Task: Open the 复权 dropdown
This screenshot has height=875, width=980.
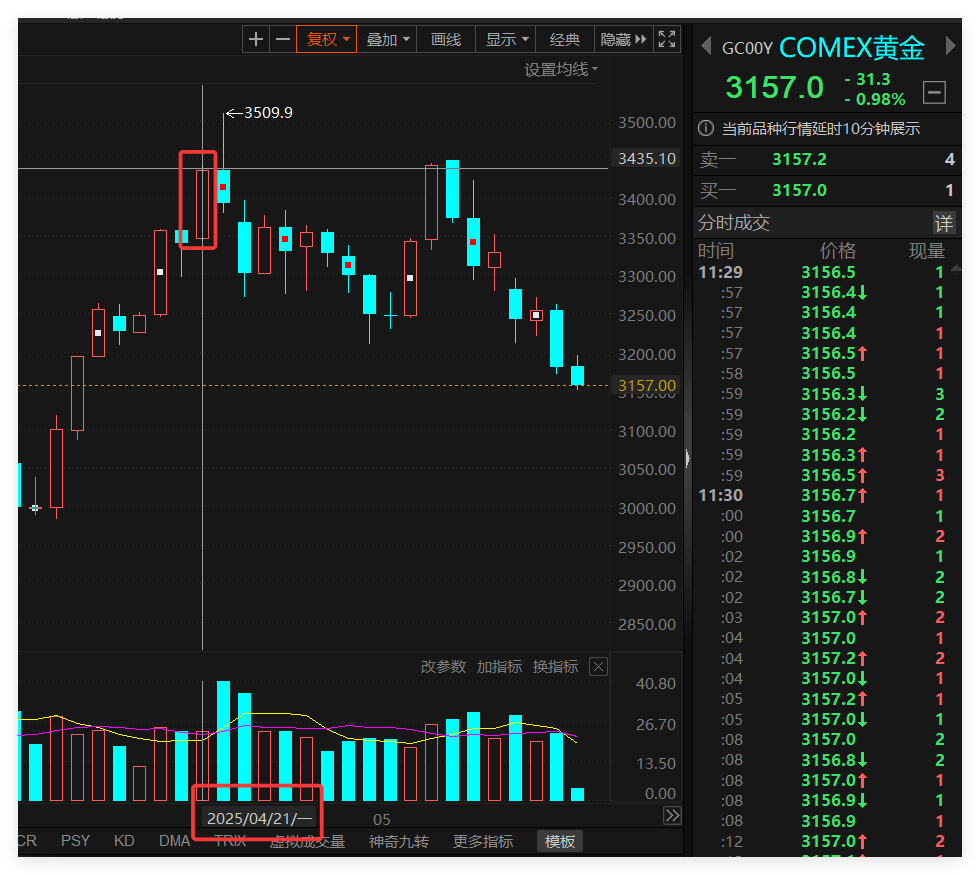Action: 326,39
